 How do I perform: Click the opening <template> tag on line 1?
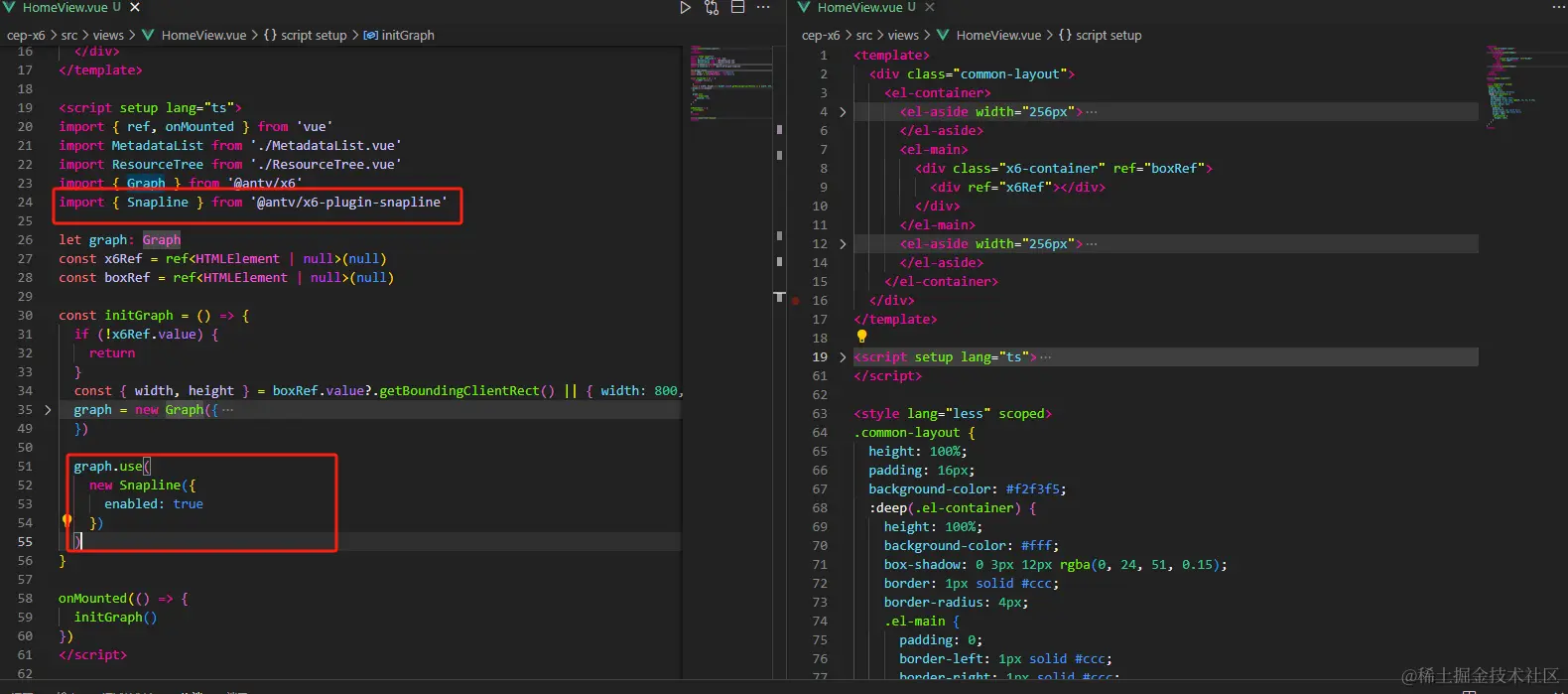point(891,56)
